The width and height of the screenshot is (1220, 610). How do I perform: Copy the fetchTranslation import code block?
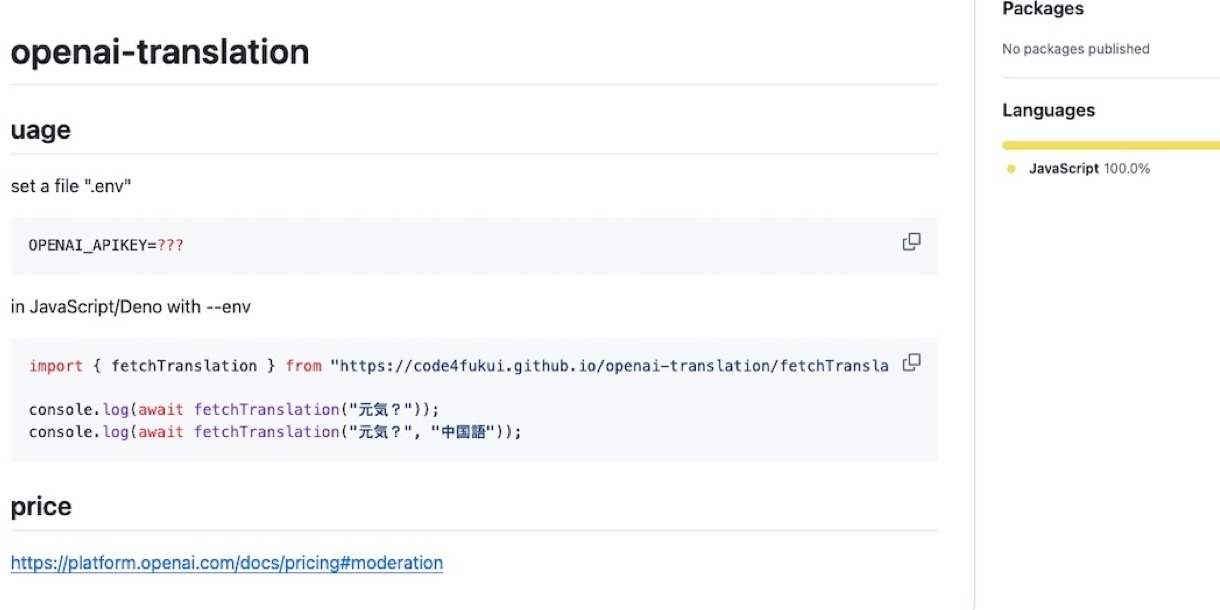[x=911, y=363]
